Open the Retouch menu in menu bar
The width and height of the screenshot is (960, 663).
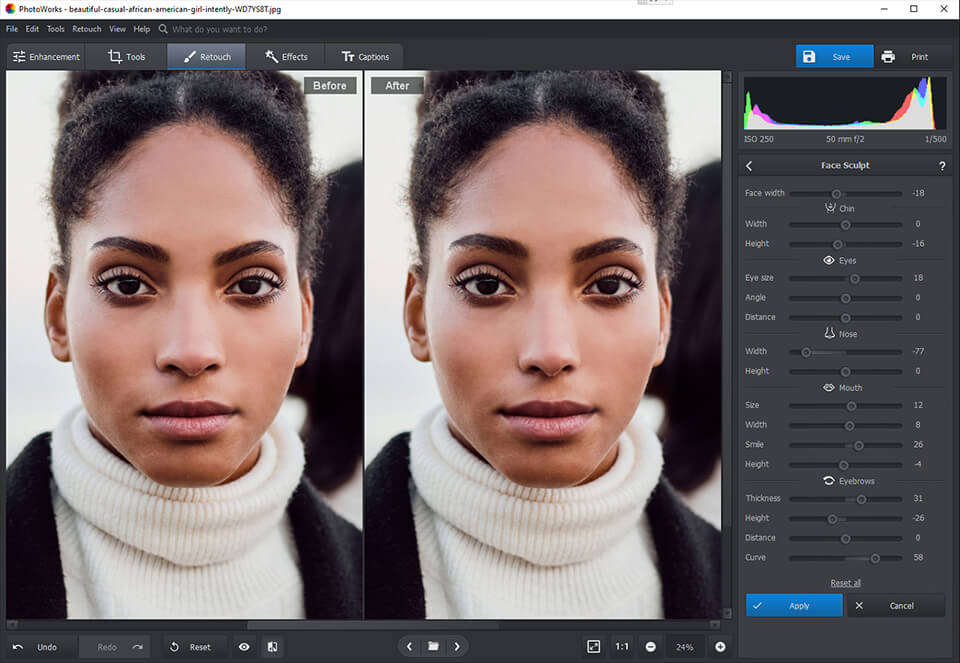click(x=87, y=29)
